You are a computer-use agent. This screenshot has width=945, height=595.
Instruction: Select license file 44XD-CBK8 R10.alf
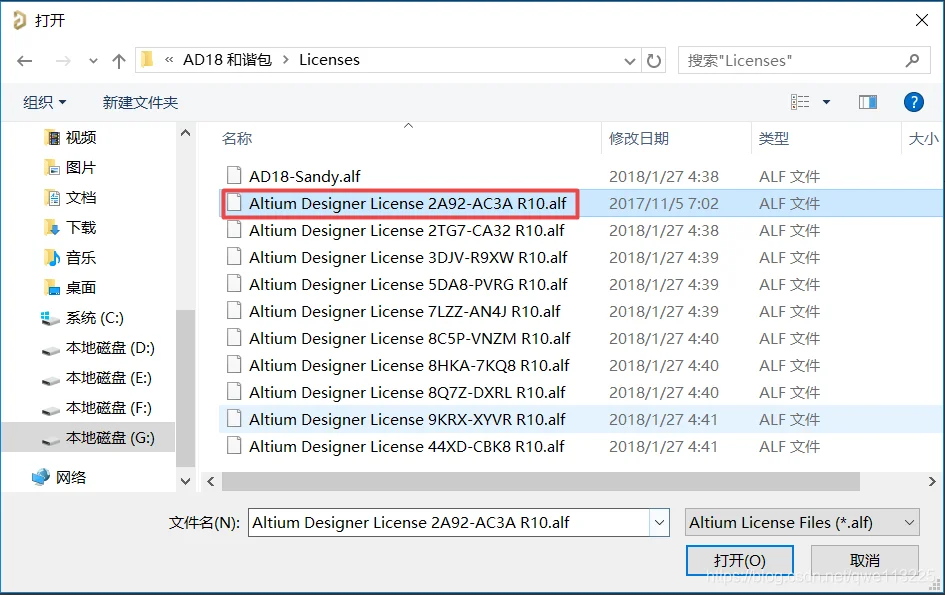point(407,446)
